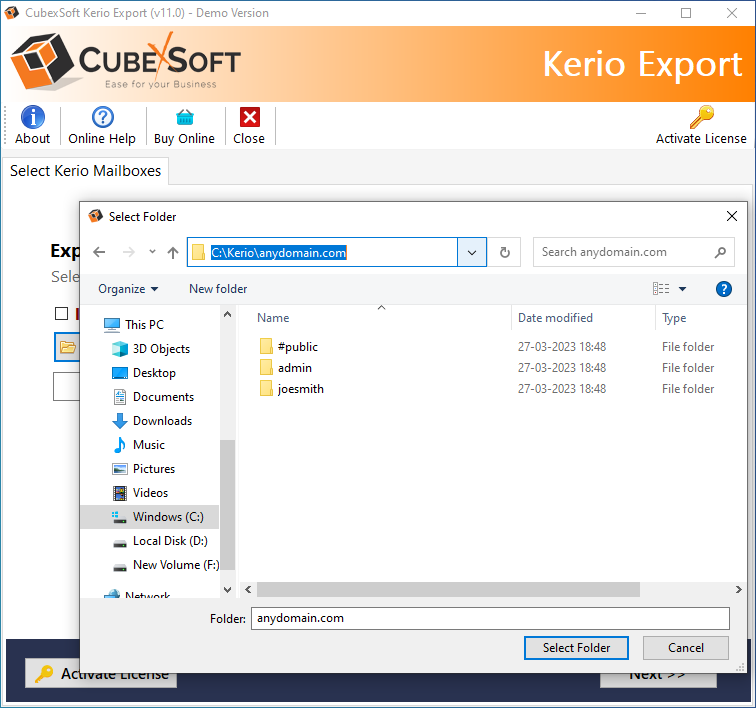Image resolution: width=756 pixels, height=708 pixels.
Task: Close the Select Folder dialog
Action: [x=731, y=217]
